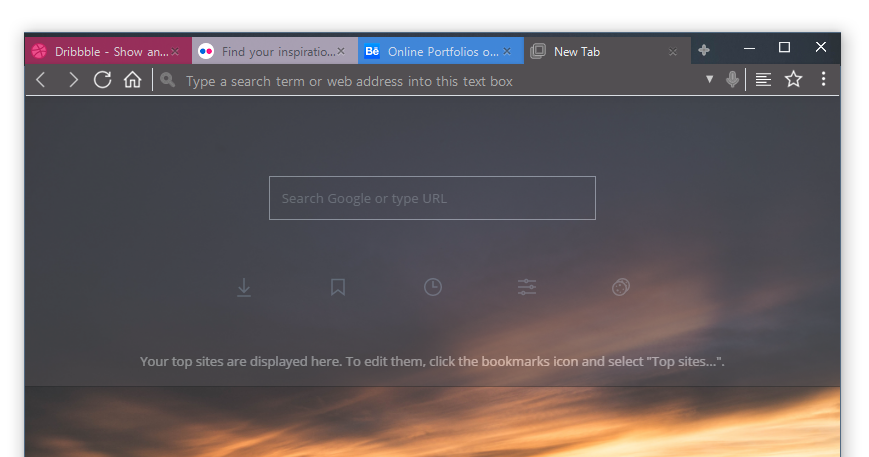Viewport: 869px width, 457px height.
Task: Open the home page icon
Action: 132,80
